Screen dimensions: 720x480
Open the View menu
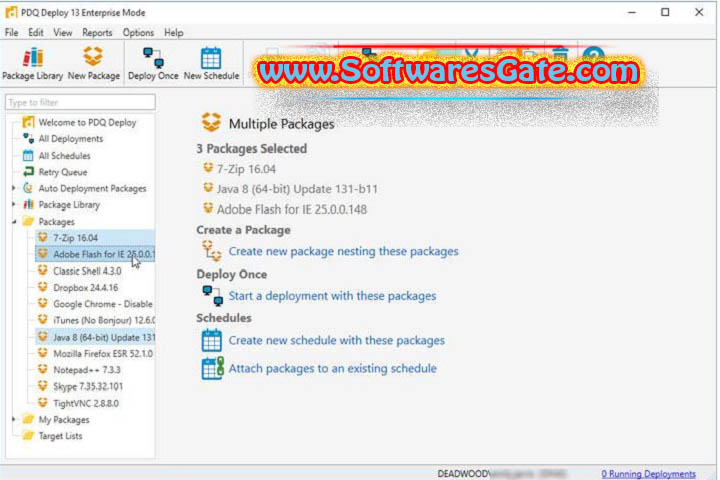click(x=62, y=33)
